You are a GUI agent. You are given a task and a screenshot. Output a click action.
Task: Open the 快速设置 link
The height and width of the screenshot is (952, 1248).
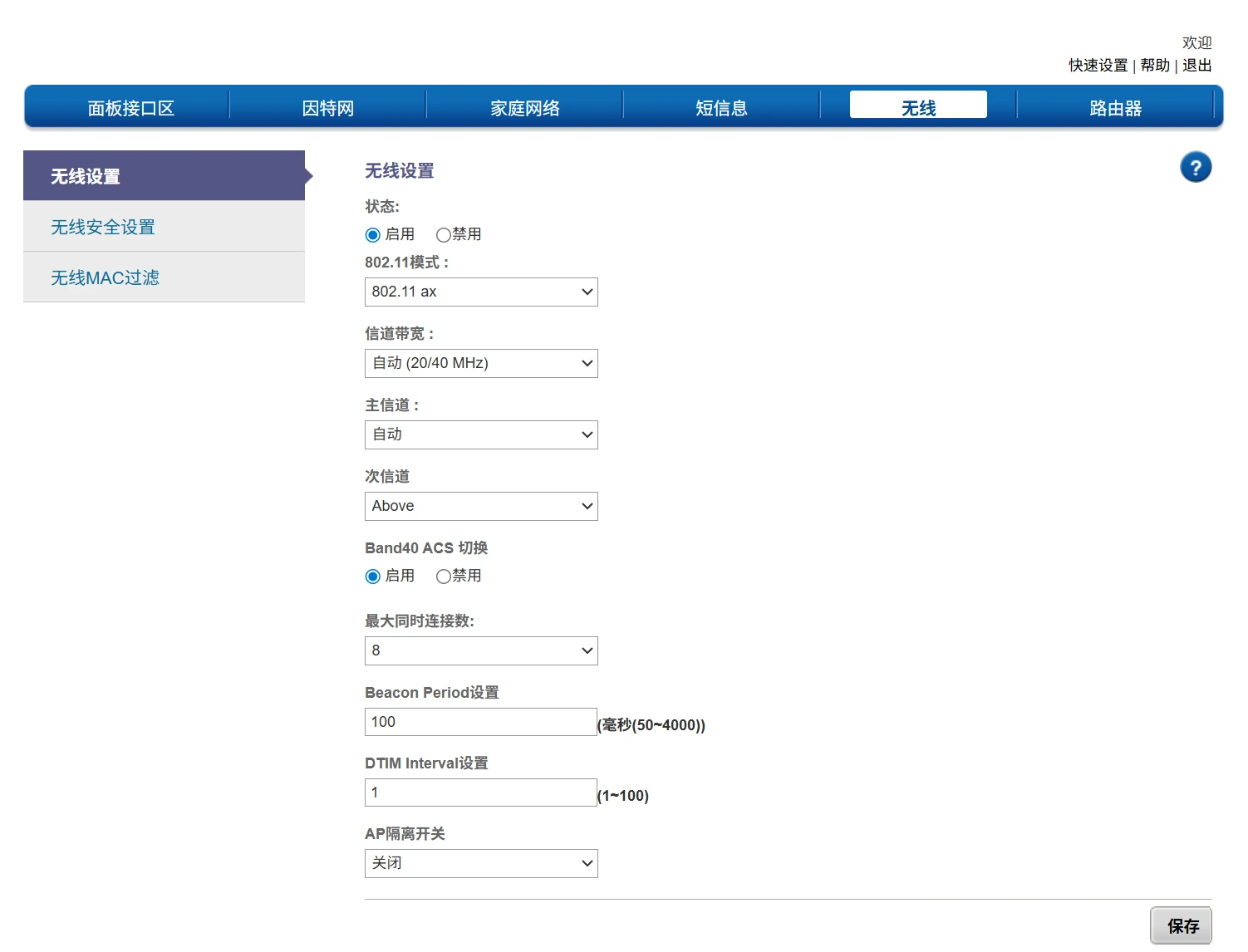1098,66
